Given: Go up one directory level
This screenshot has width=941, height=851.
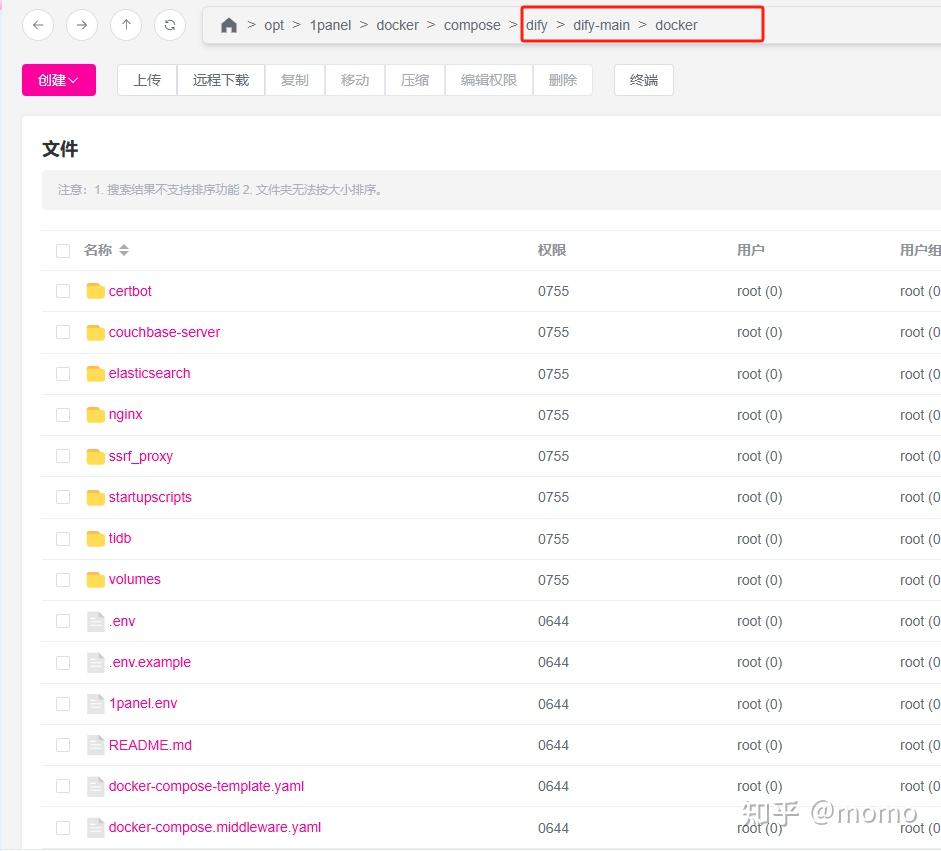Looking at the screenshot, I should [125, 25].
